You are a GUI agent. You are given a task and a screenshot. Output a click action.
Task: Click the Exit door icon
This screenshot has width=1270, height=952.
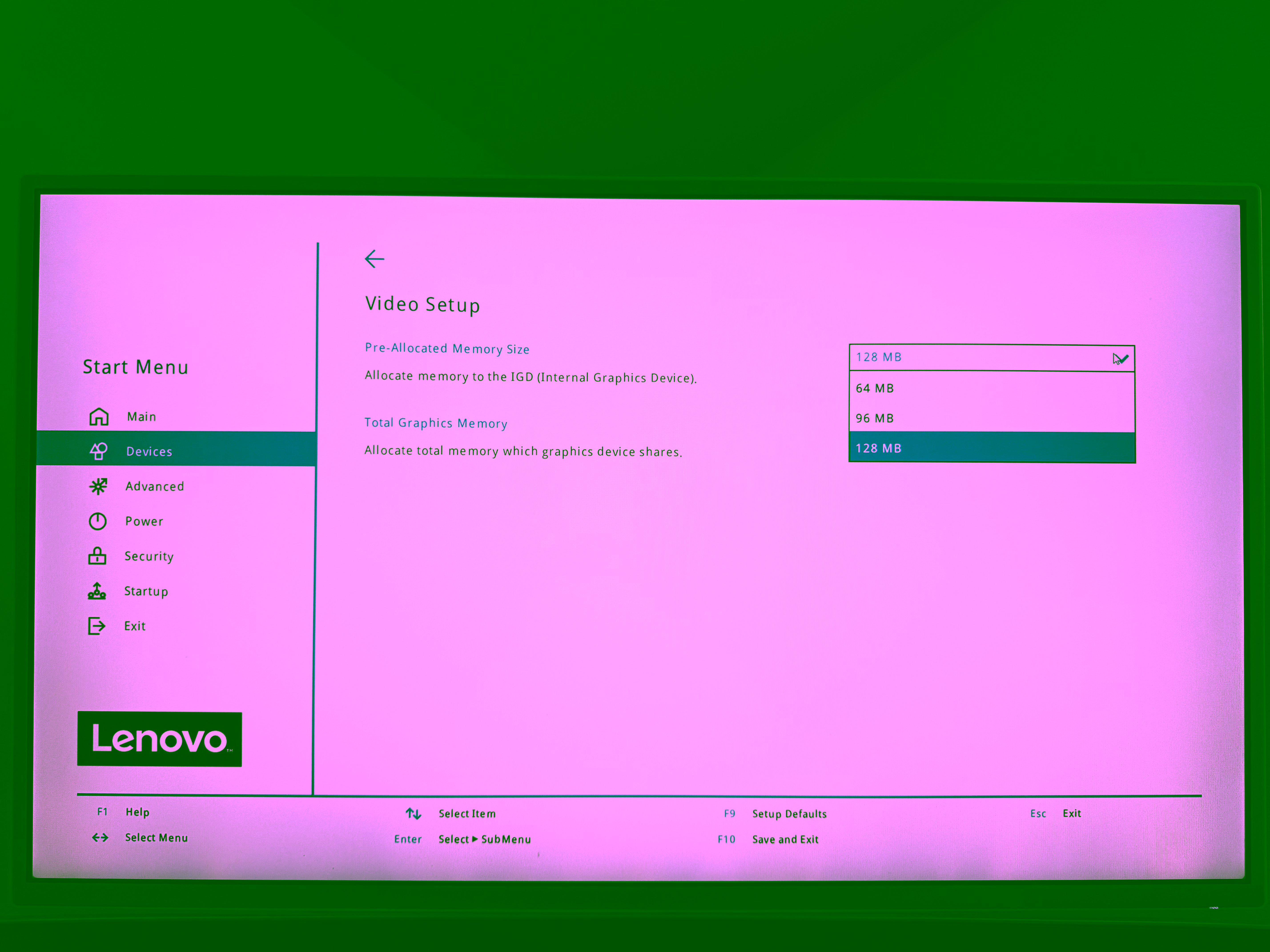click(96, 626)
